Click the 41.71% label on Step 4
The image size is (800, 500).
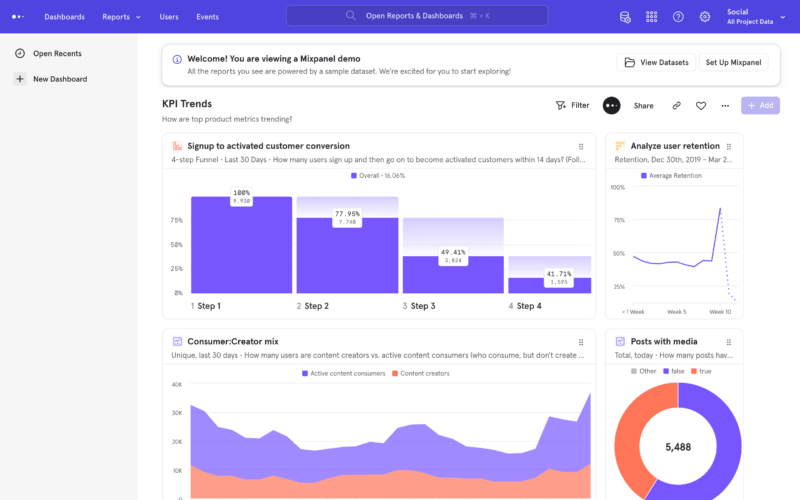559,278
